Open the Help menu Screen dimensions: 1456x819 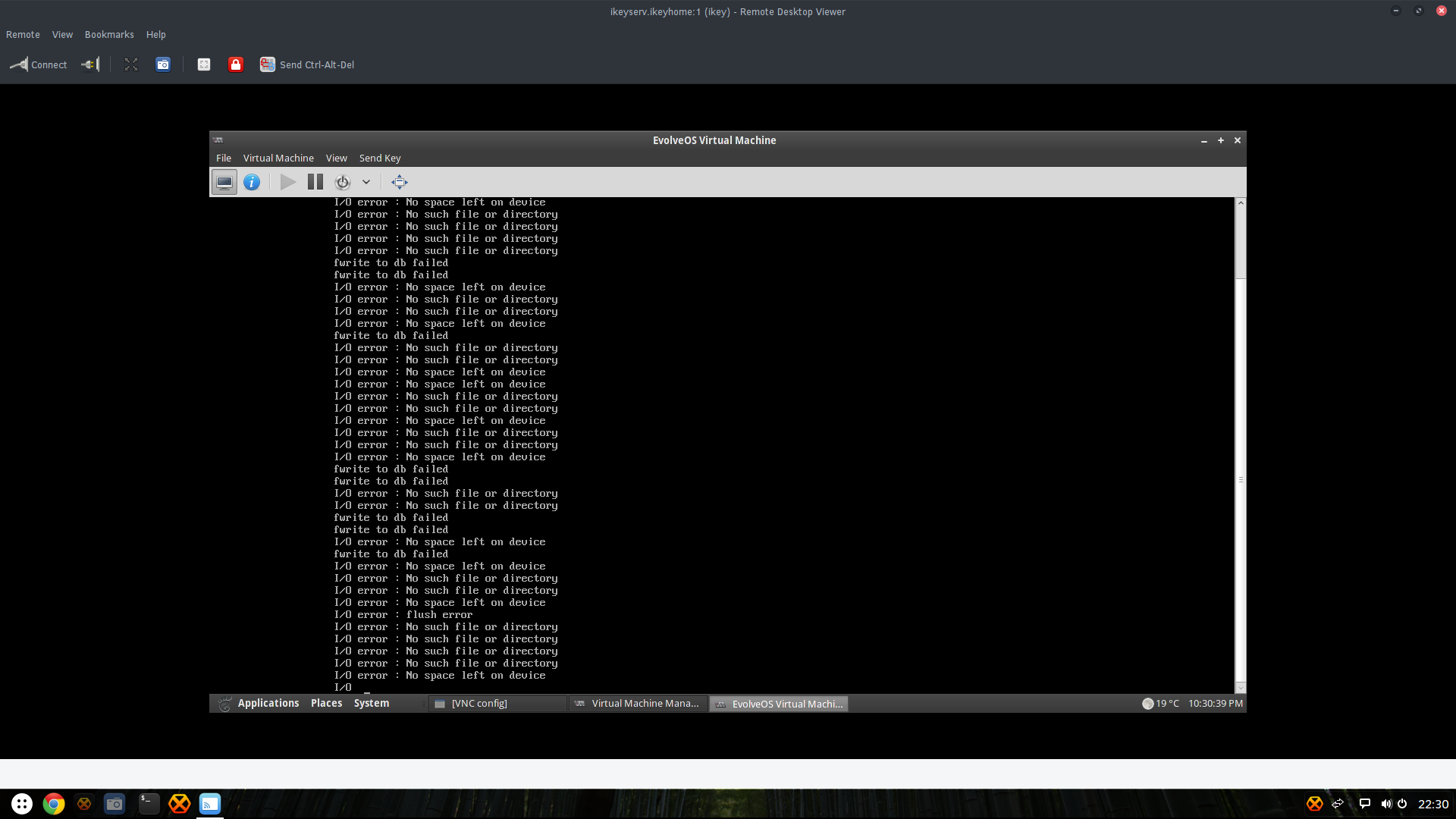[155, 35]
